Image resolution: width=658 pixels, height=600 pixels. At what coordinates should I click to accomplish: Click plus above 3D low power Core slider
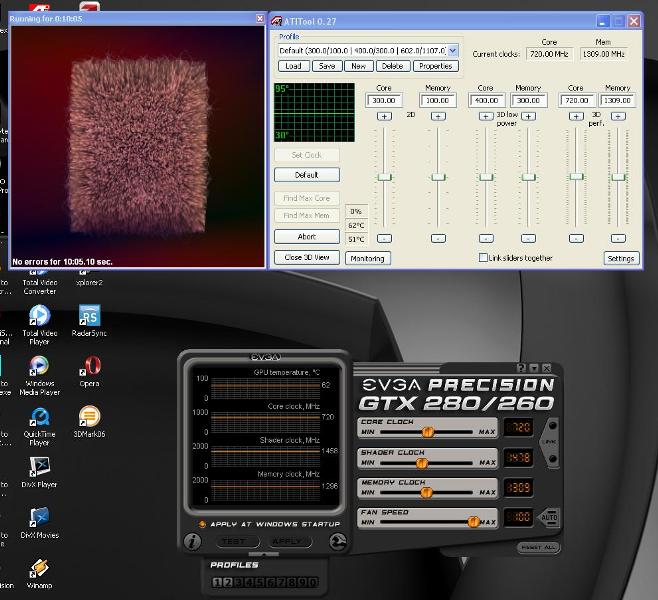(486, 116)
